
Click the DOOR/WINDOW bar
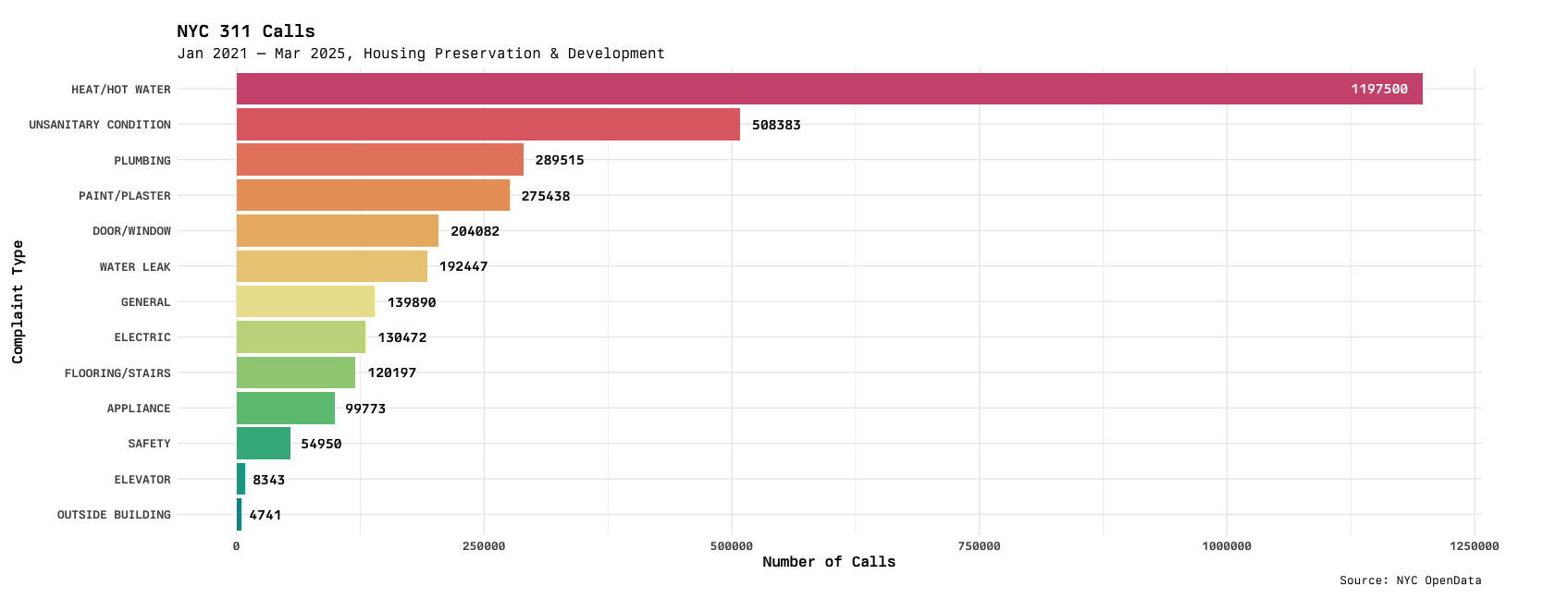337,231
